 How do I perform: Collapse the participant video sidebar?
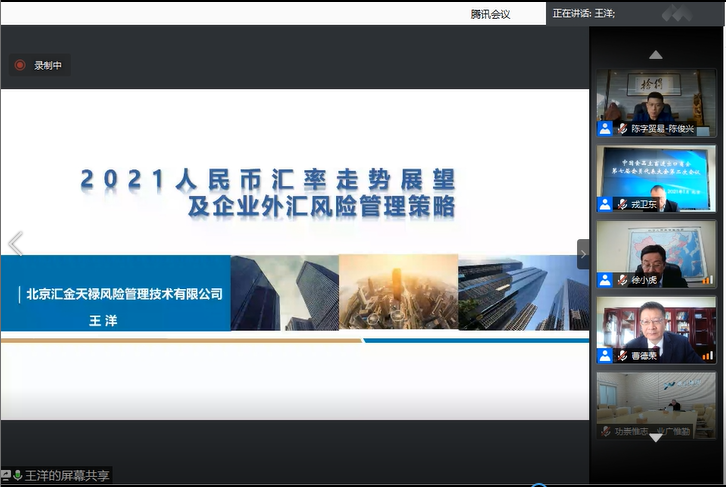pos(583,254)
